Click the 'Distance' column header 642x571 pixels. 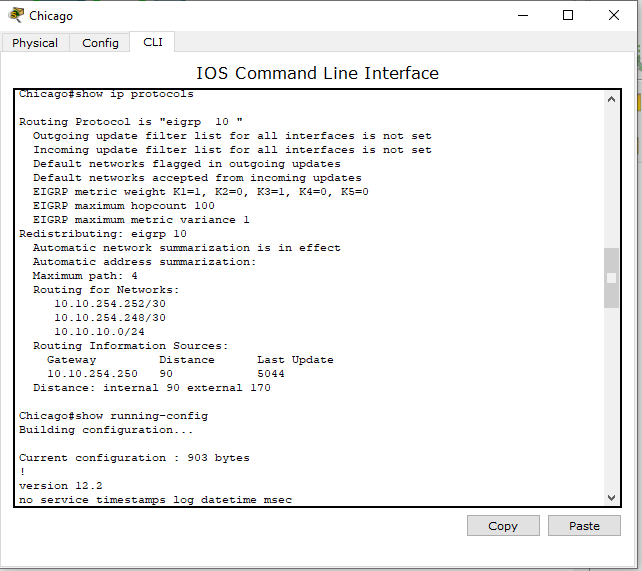point(187,359)
